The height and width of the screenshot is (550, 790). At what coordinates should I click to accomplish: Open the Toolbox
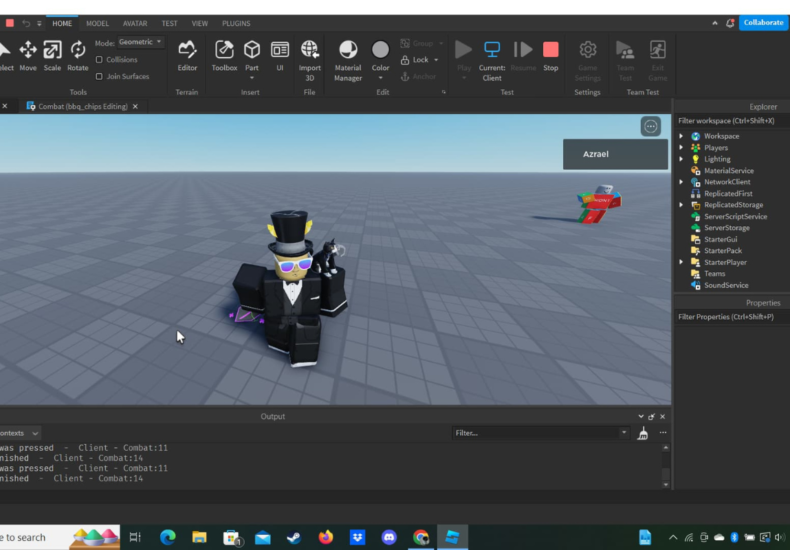coord(224,55)
